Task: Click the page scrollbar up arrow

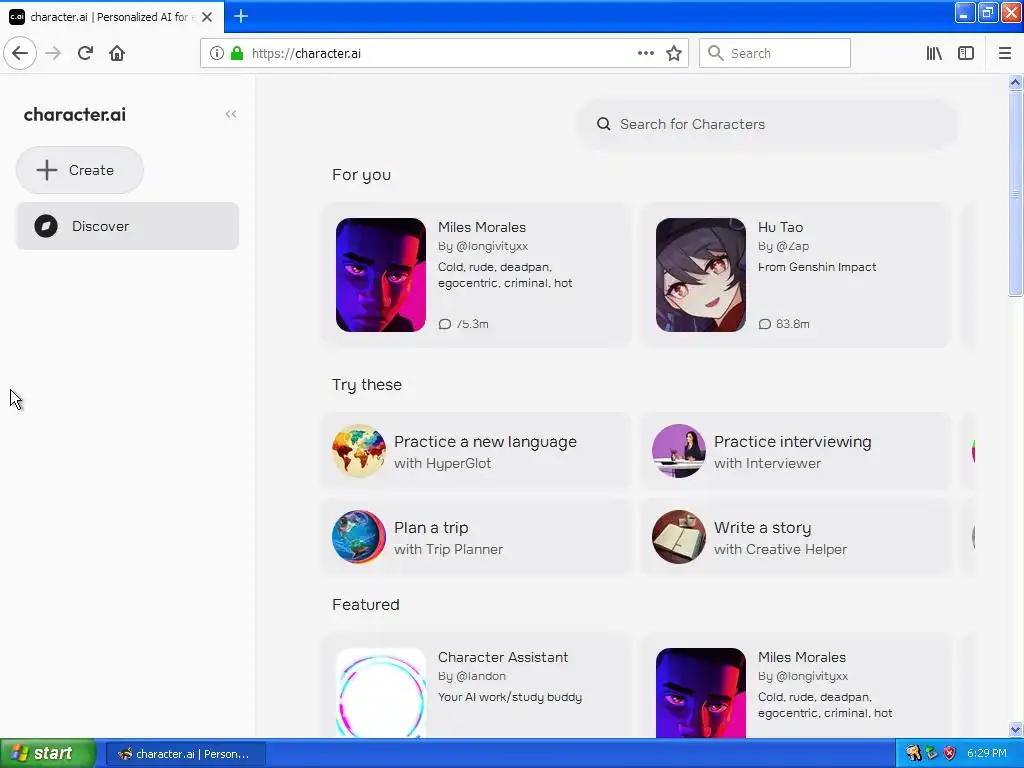Action: coord(1015,82)
